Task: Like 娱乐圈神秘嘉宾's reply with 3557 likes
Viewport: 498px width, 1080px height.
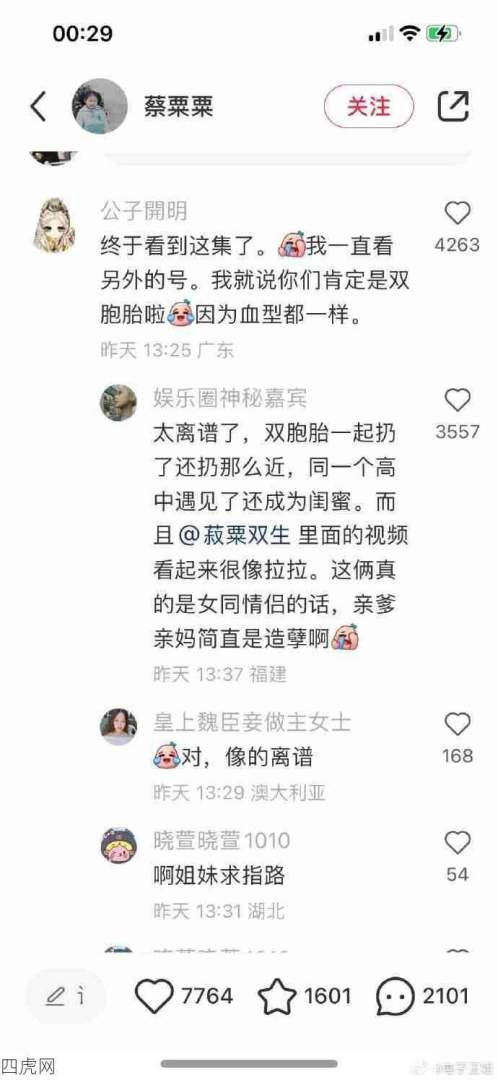Action: point(457,401)
